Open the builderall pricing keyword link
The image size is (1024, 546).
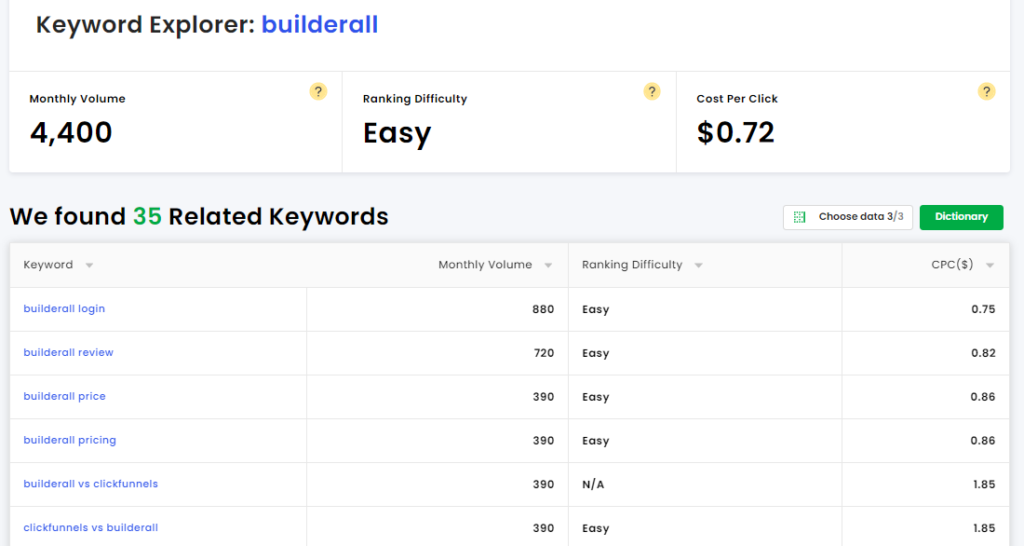(x=70, y=440)
